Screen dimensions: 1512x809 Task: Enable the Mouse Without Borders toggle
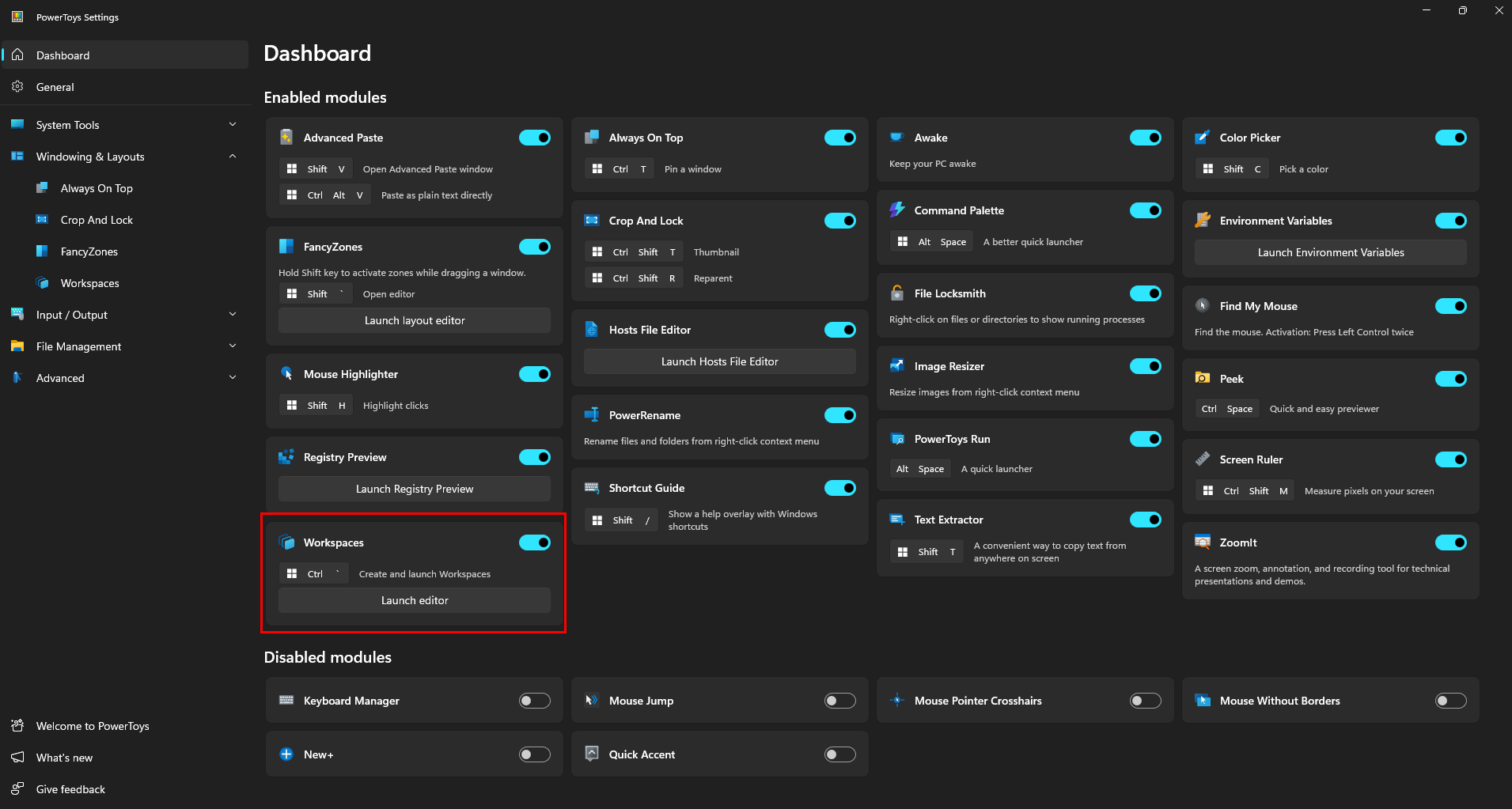(1451, 701)
